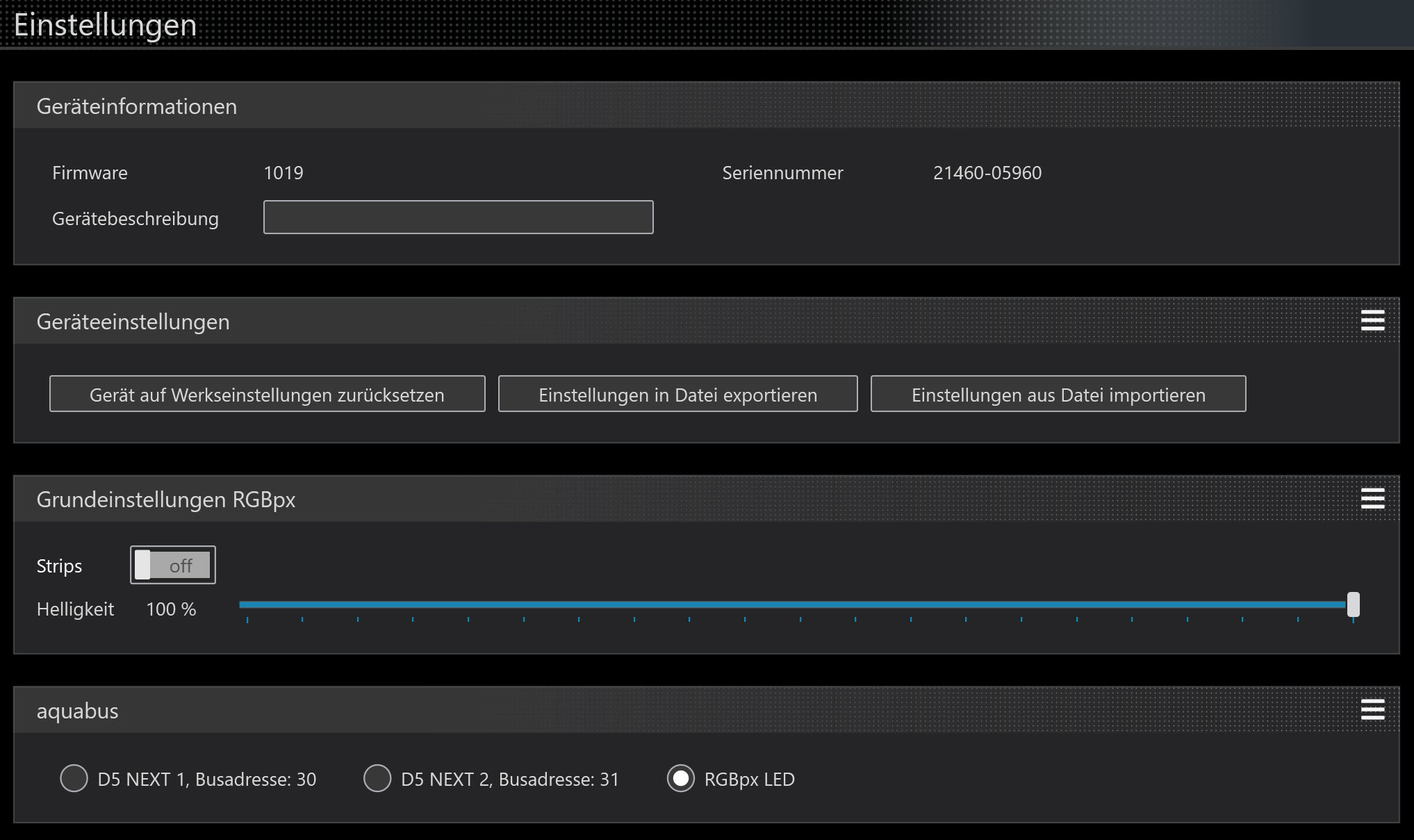Screen dimensions: 1414x840
Task: Collapse the Geräteinformationen section header
Action: click(x=136, y=106)
